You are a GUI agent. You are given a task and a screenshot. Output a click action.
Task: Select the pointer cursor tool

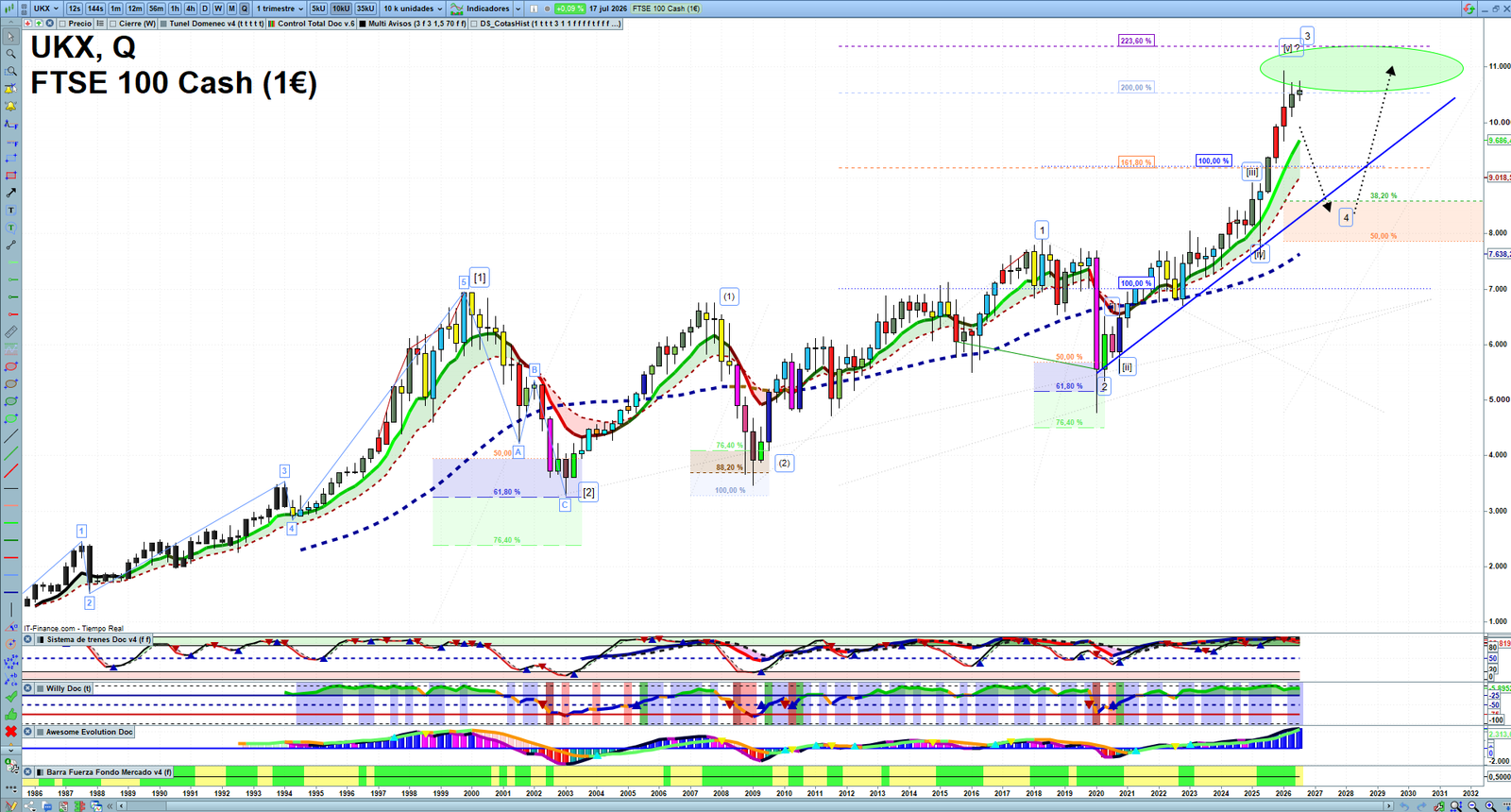[11, 37]
